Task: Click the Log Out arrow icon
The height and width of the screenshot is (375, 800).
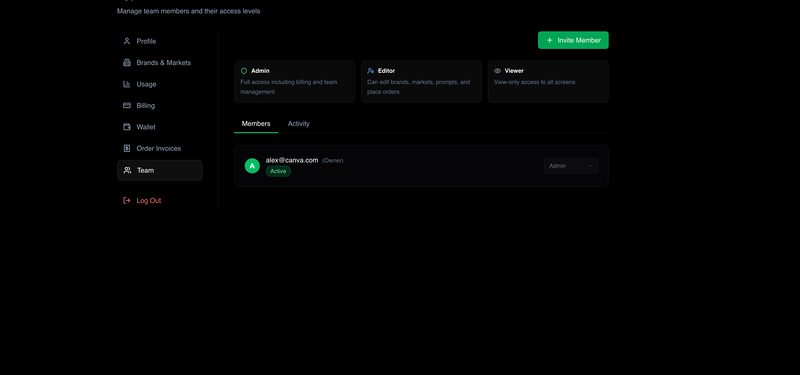Action: click(127, 201)
